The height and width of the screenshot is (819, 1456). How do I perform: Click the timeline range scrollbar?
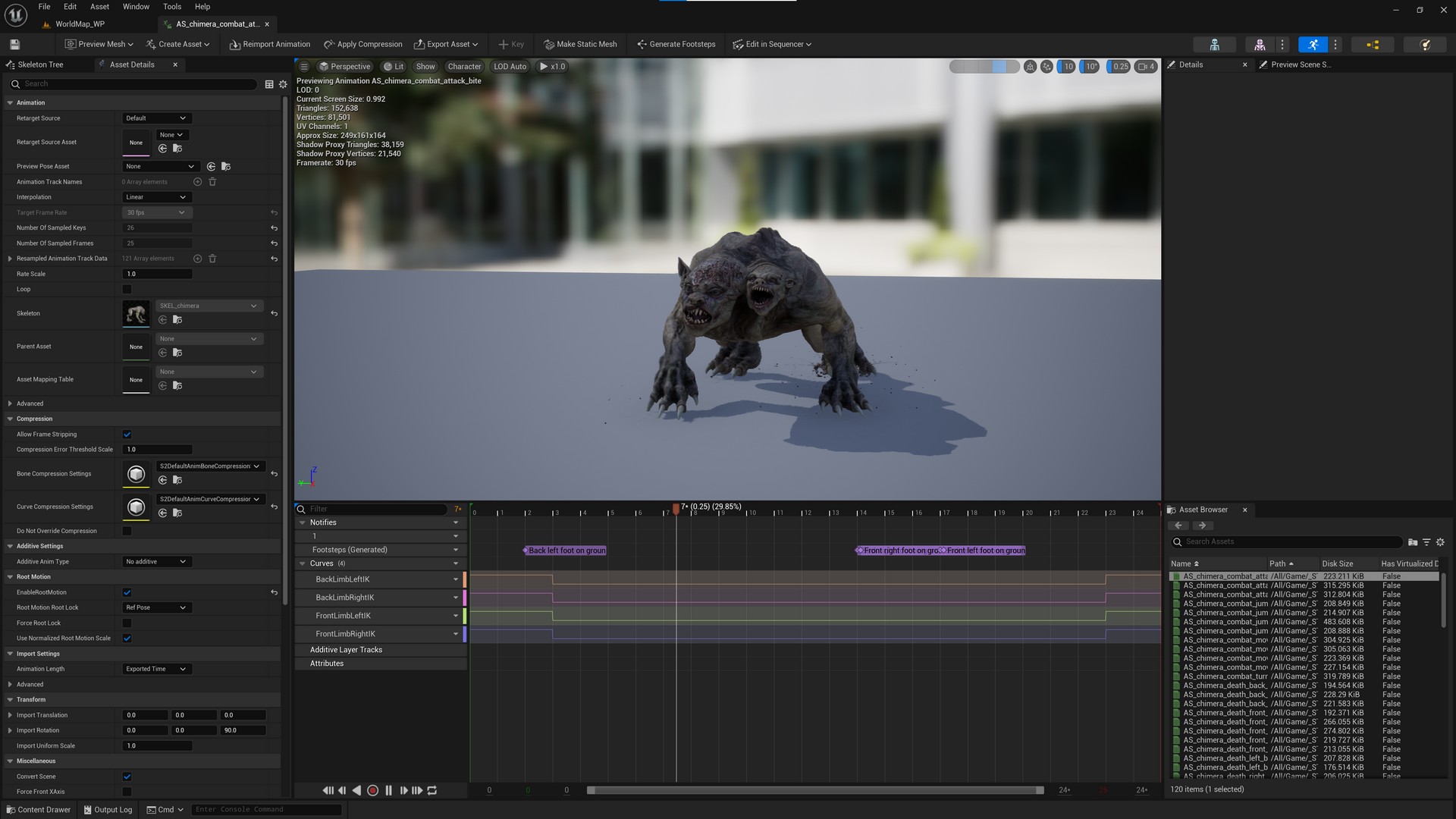tap(815, 790)
